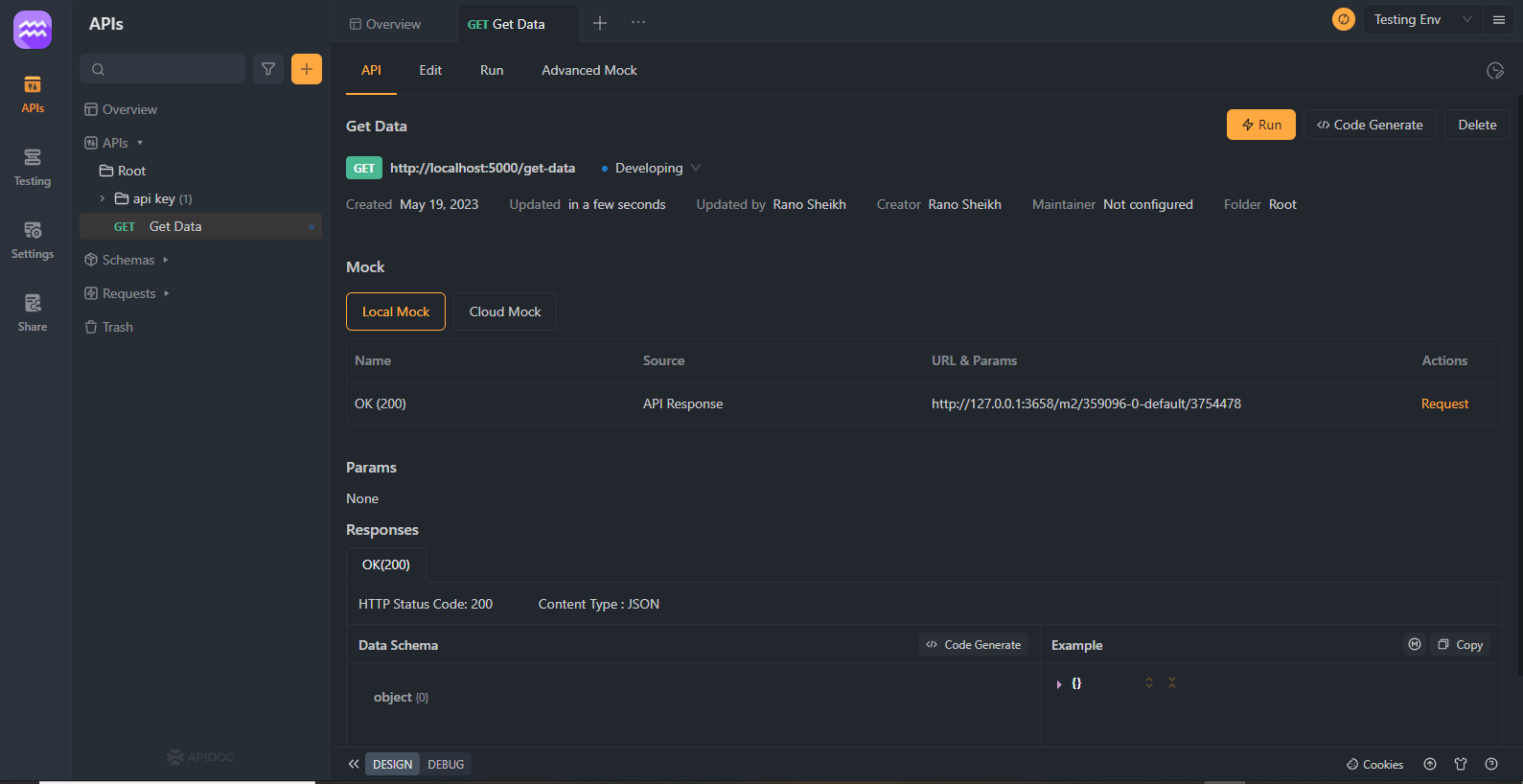1523x784 pixels.
Task: Open the Developing status dropdown
Action: coord(651,168)
